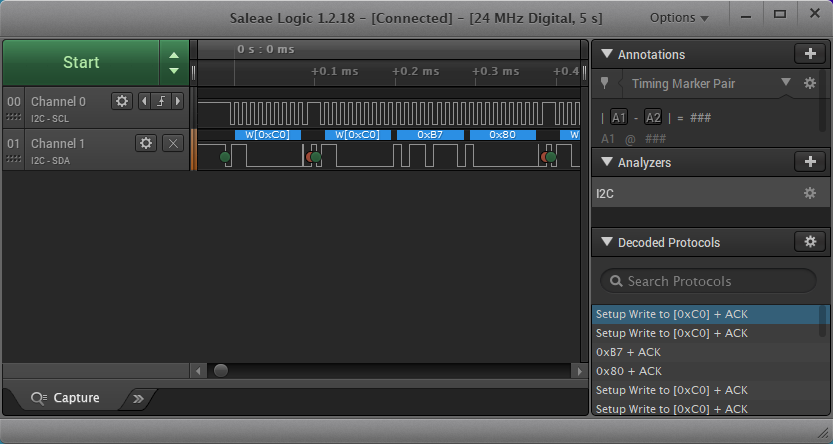Click the A2 timing marker

tap(653, 117)
